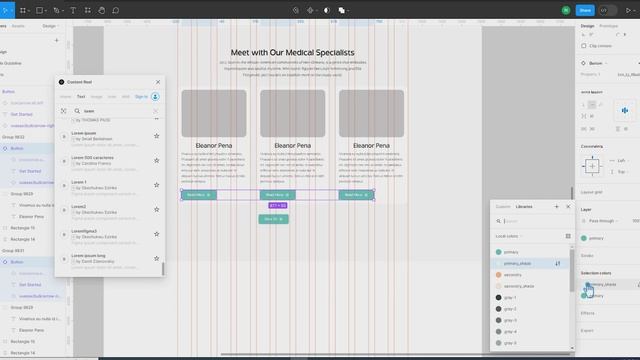Image resolution: width=640 pixels, height=360 pixels.
Task: Close the color libraries popup
Action: 568,207
